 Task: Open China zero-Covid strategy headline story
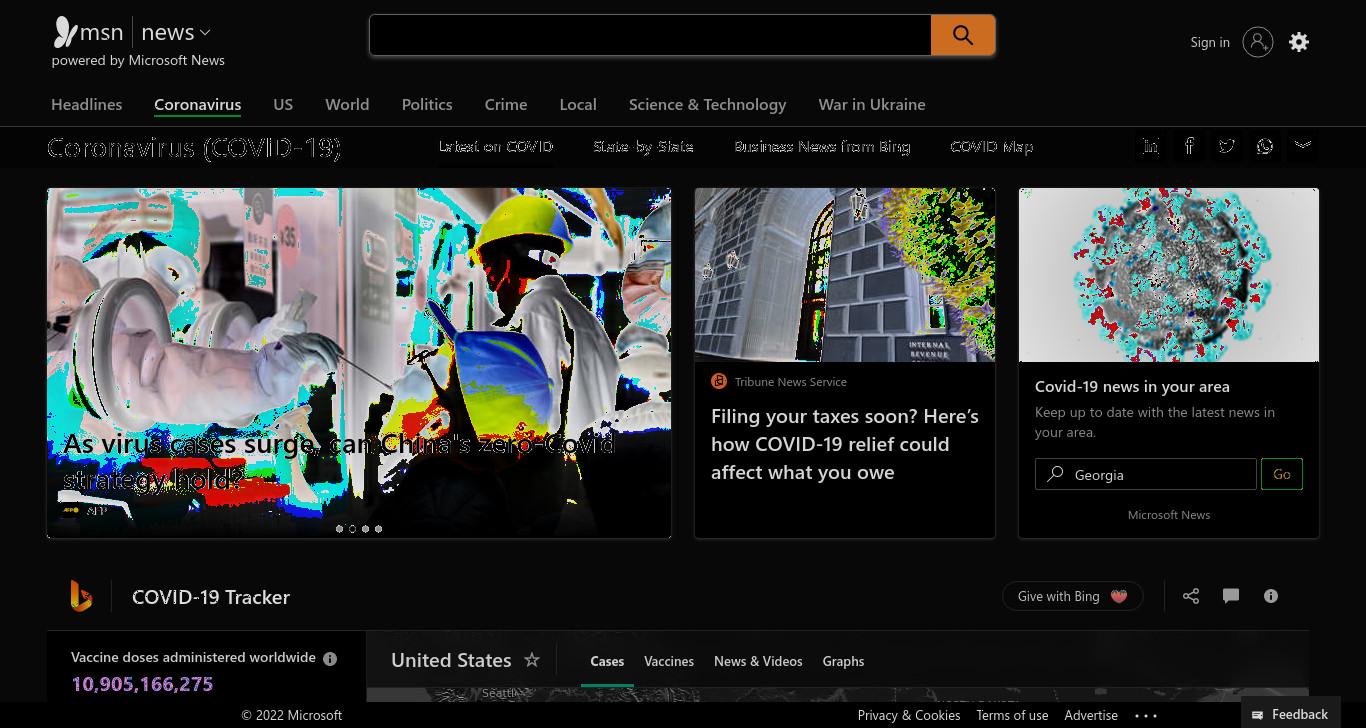click(339, 461)
